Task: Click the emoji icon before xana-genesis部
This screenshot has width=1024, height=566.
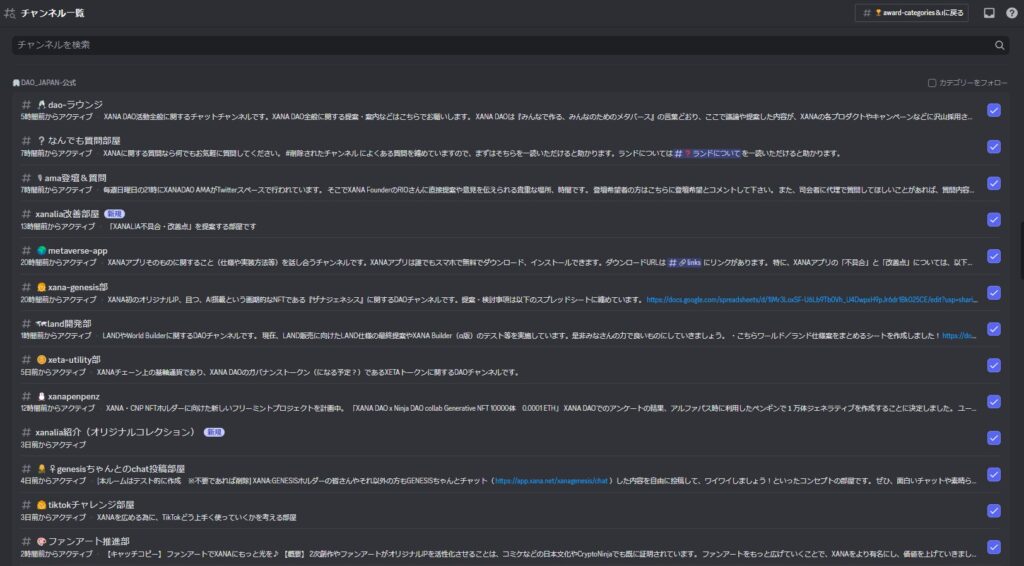Action: click(41, 287)
